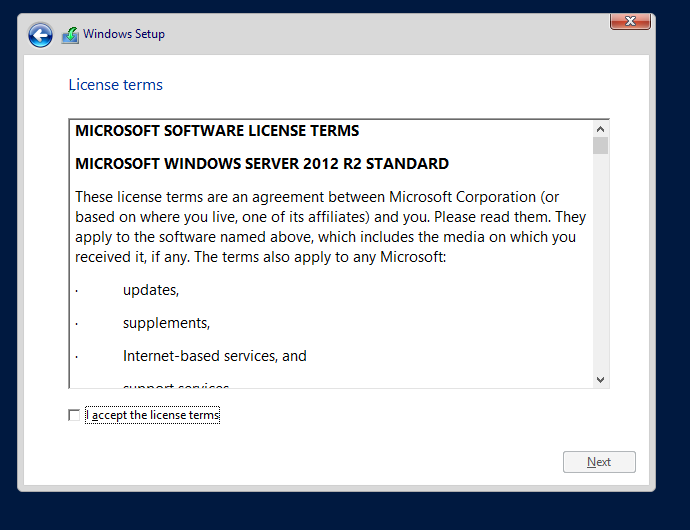Screen dimensions: 690x530
Task: Tick the accept license terms checkbox
Action: [74, 415]
